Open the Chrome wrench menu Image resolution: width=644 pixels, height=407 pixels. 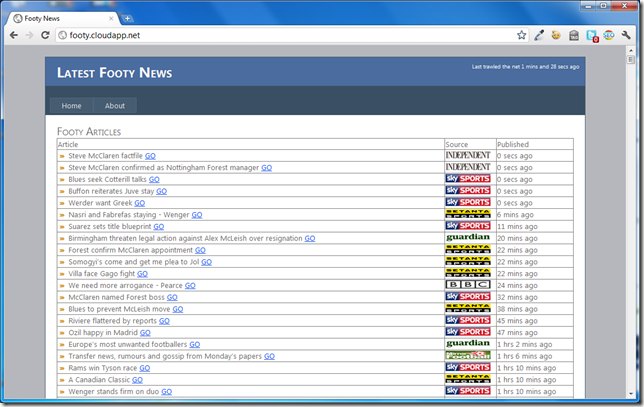pos(626,35)
